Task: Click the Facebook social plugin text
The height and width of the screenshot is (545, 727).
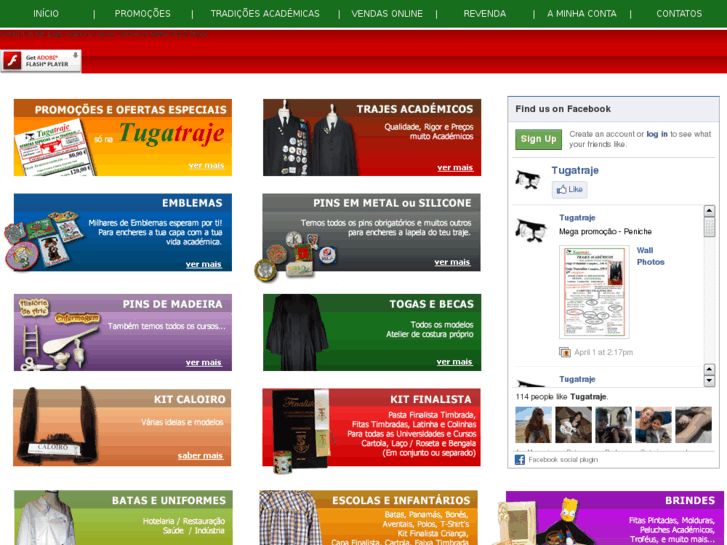Action: [x=563, y=460]
